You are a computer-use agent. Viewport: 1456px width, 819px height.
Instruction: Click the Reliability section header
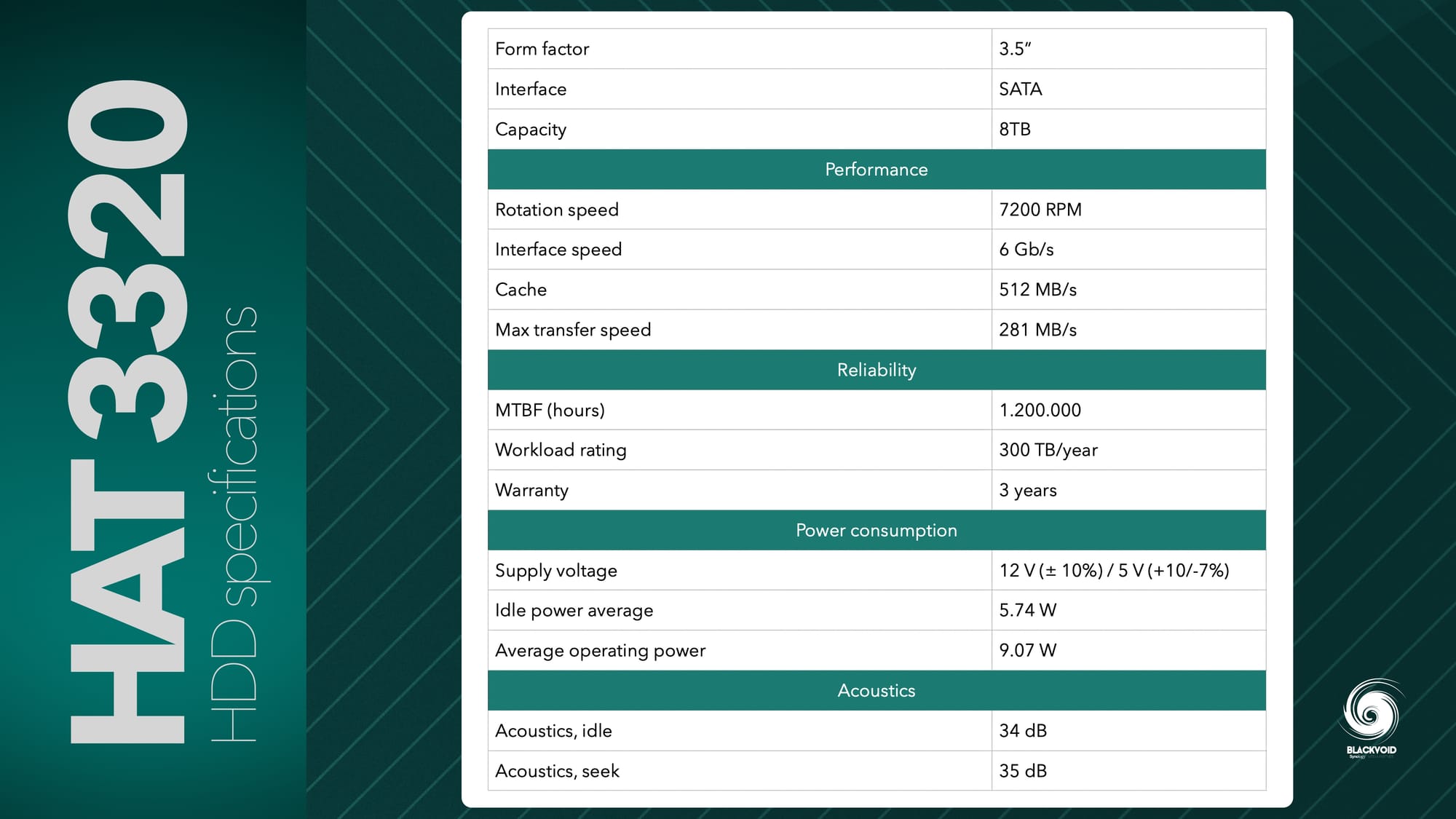click(x=877, y=370)
